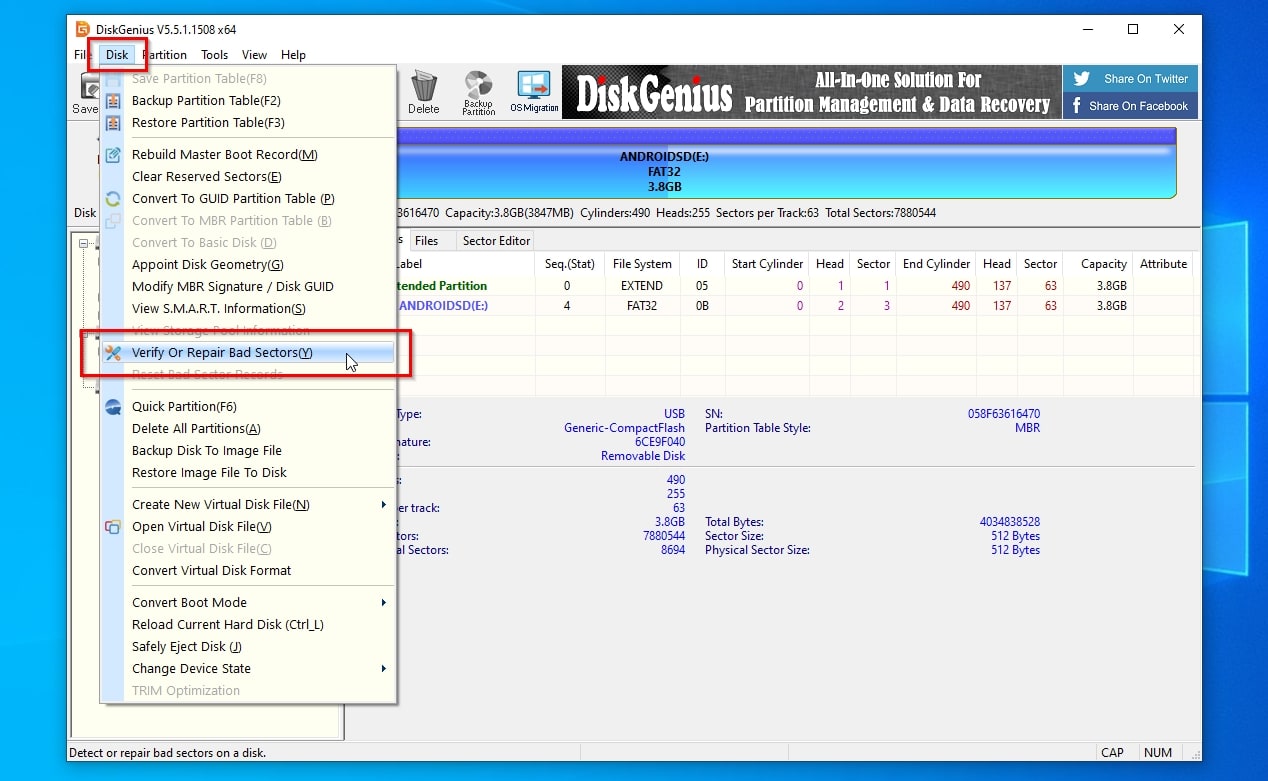This screenshot has width=1268, height=781.
Task: Switch to the Files tab
Action: [427, 241]
